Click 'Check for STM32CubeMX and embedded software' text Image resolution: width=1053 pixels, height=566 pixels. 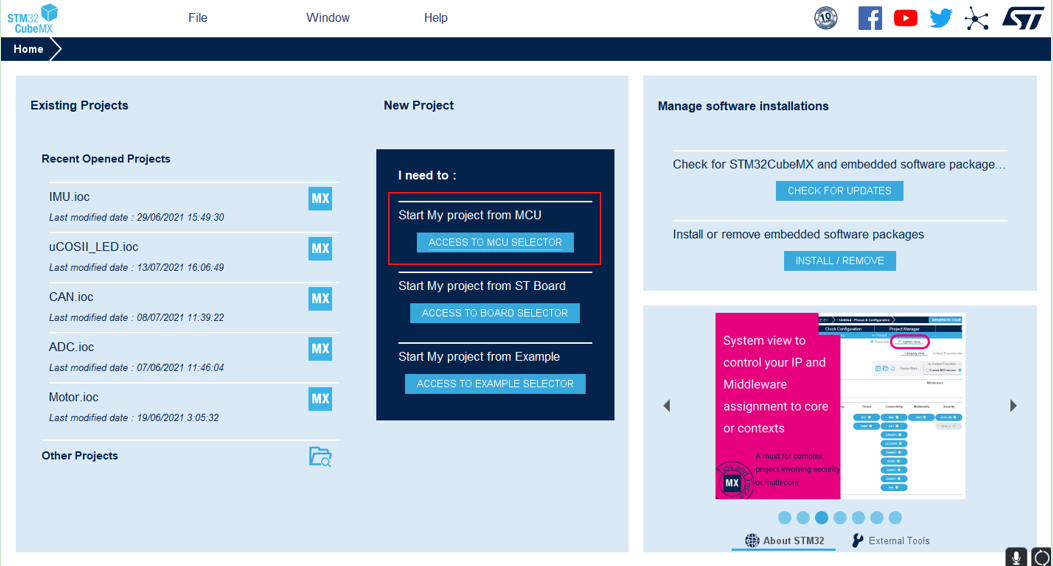click(x=839, y=164)
